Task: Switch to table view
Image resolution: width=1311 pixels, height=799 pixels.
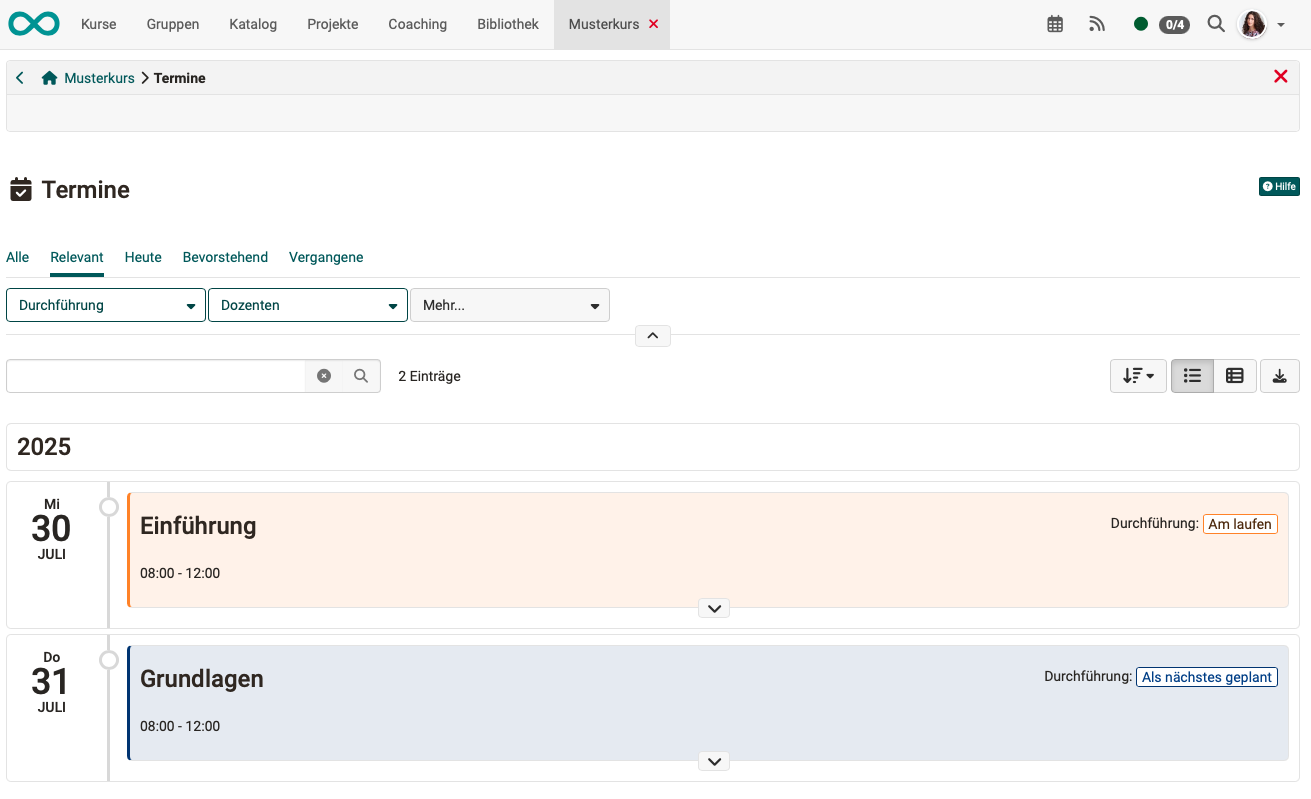Action: 1234,375
